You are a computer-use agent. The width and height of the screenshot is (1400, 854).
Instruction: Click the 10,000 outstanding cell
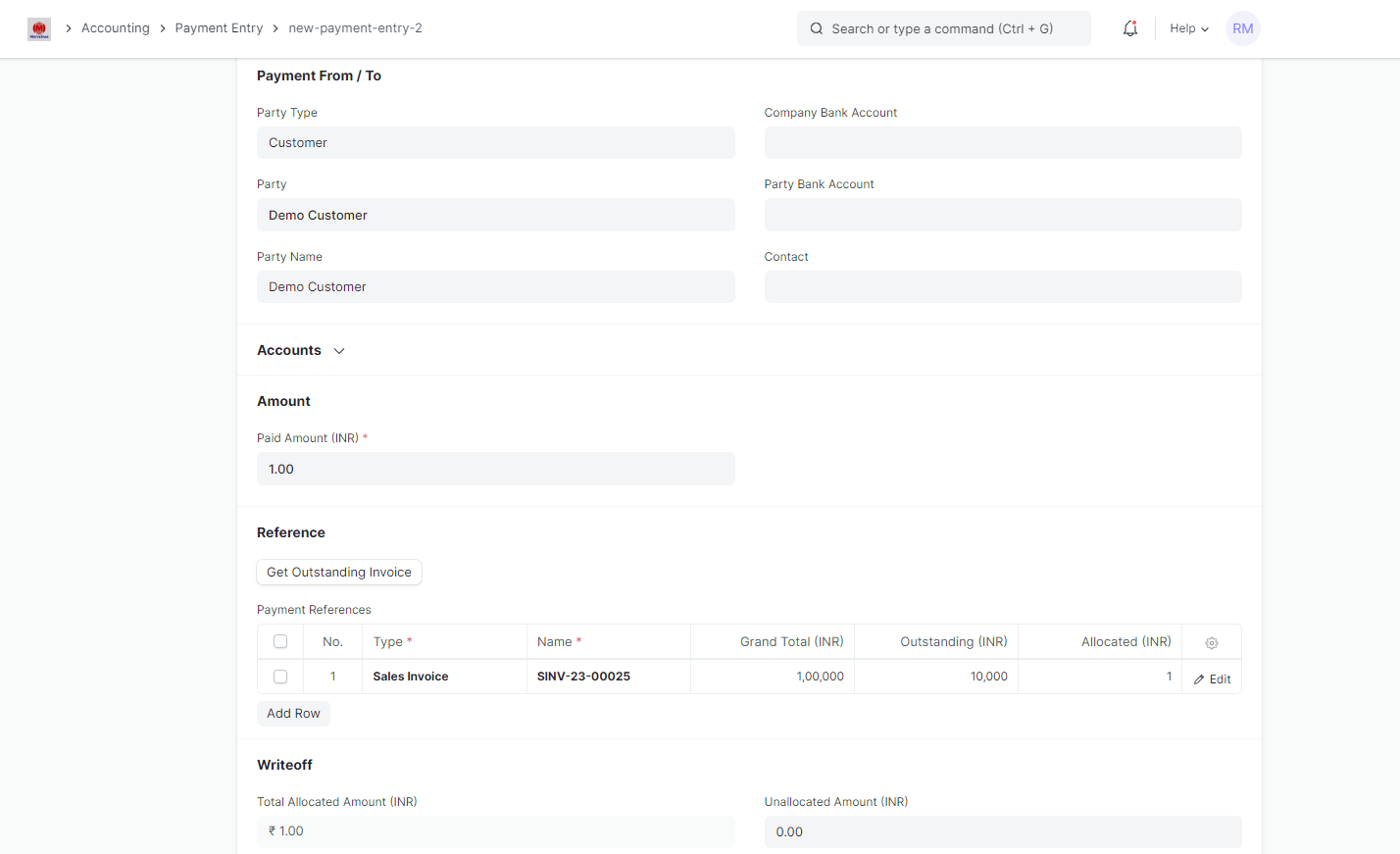click(936, 677)
